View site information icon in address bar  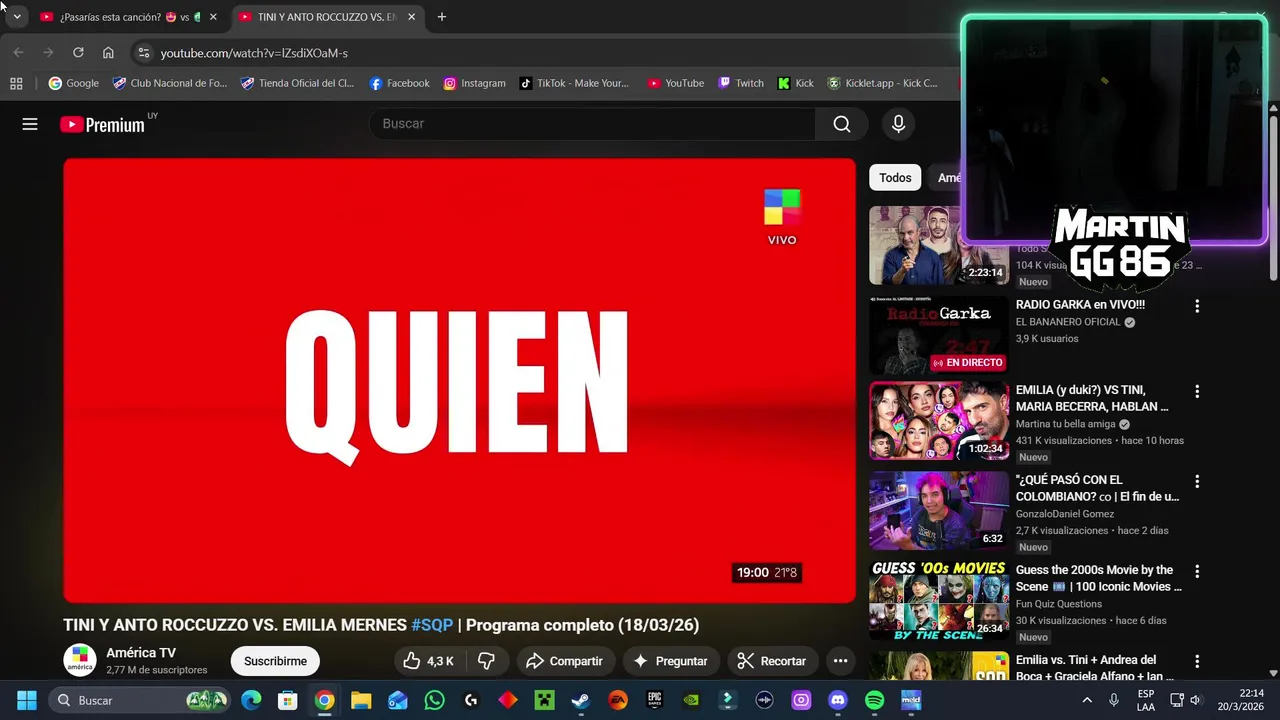pos(144,53)
